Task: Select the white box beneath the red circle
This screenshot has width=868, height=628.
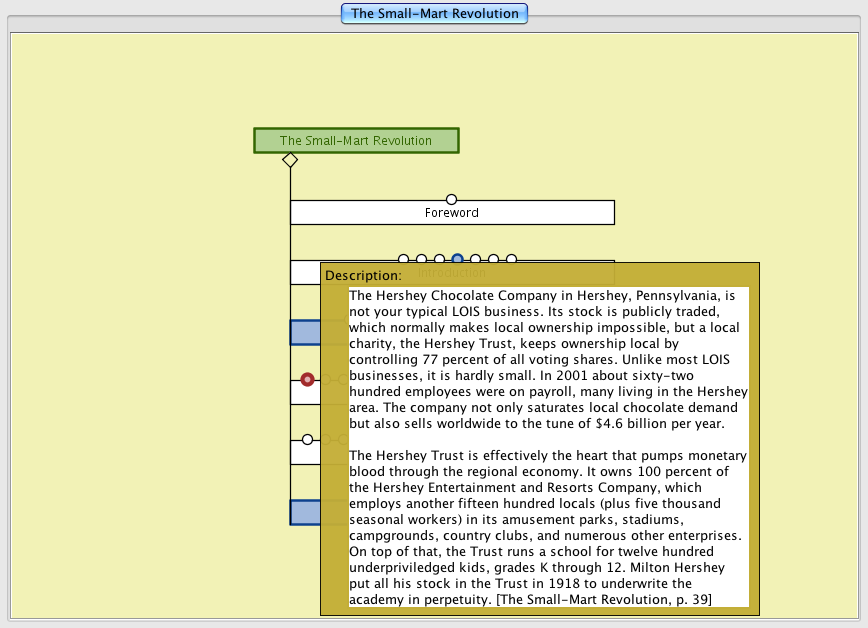Action: tap(304, 393)
